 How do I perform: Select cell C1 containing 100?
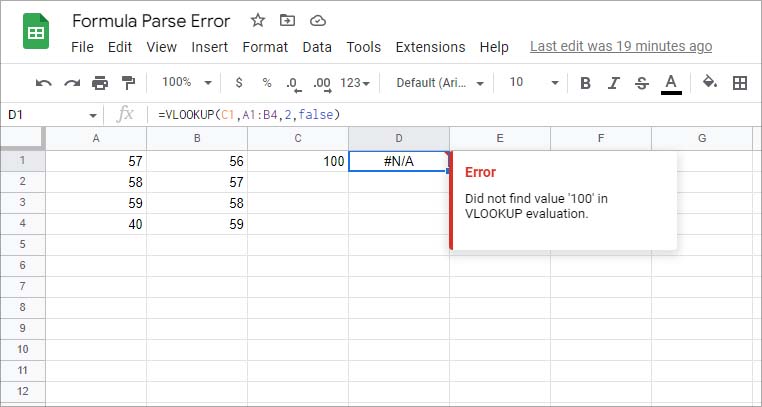pos(298,161)
